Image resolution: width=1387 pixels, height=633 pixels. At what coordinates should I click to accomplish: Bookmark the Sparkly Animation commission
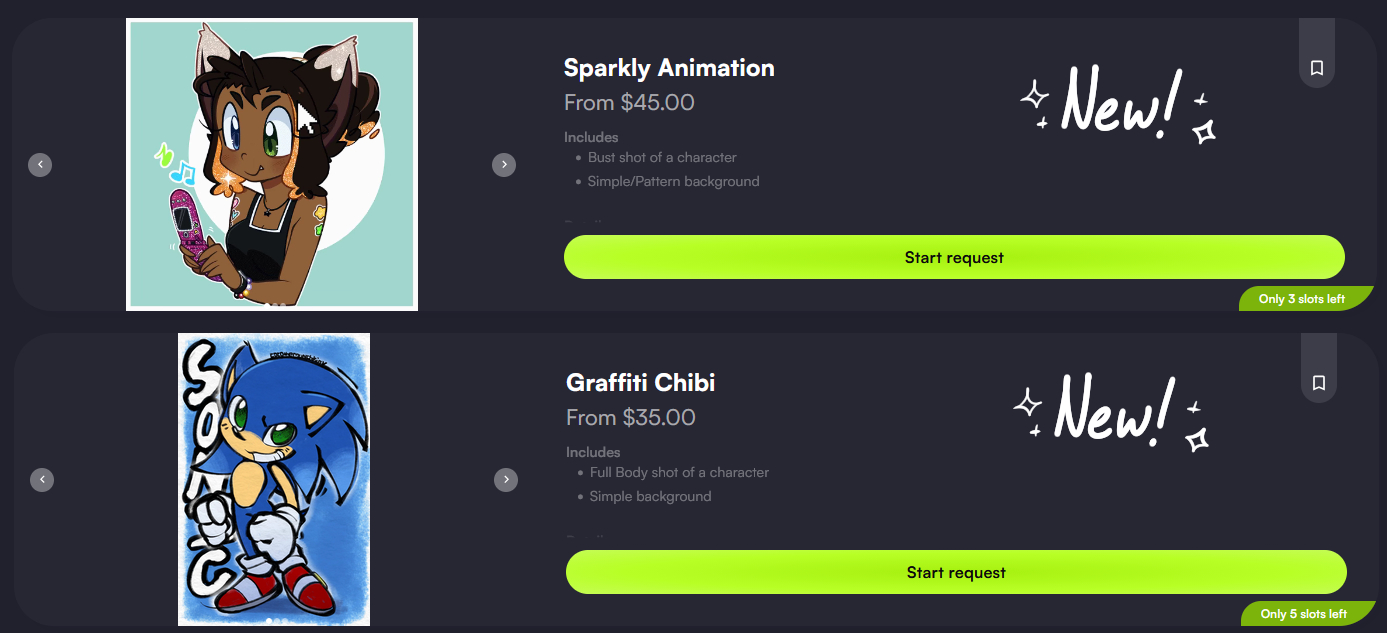(x=1316, y=68)
